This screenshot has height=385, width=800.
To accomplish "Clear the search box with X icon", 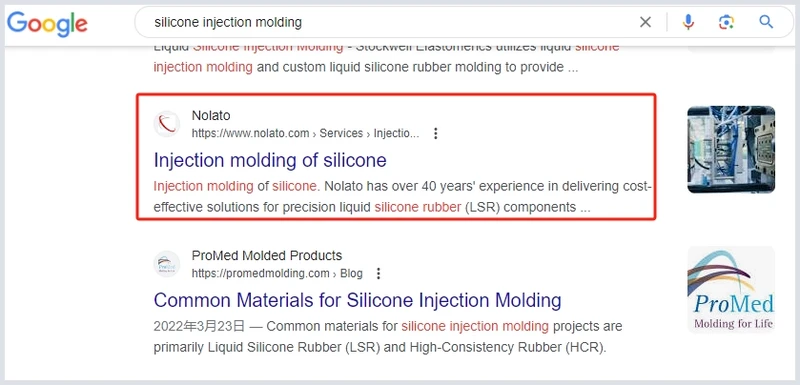I will [645, 22].
